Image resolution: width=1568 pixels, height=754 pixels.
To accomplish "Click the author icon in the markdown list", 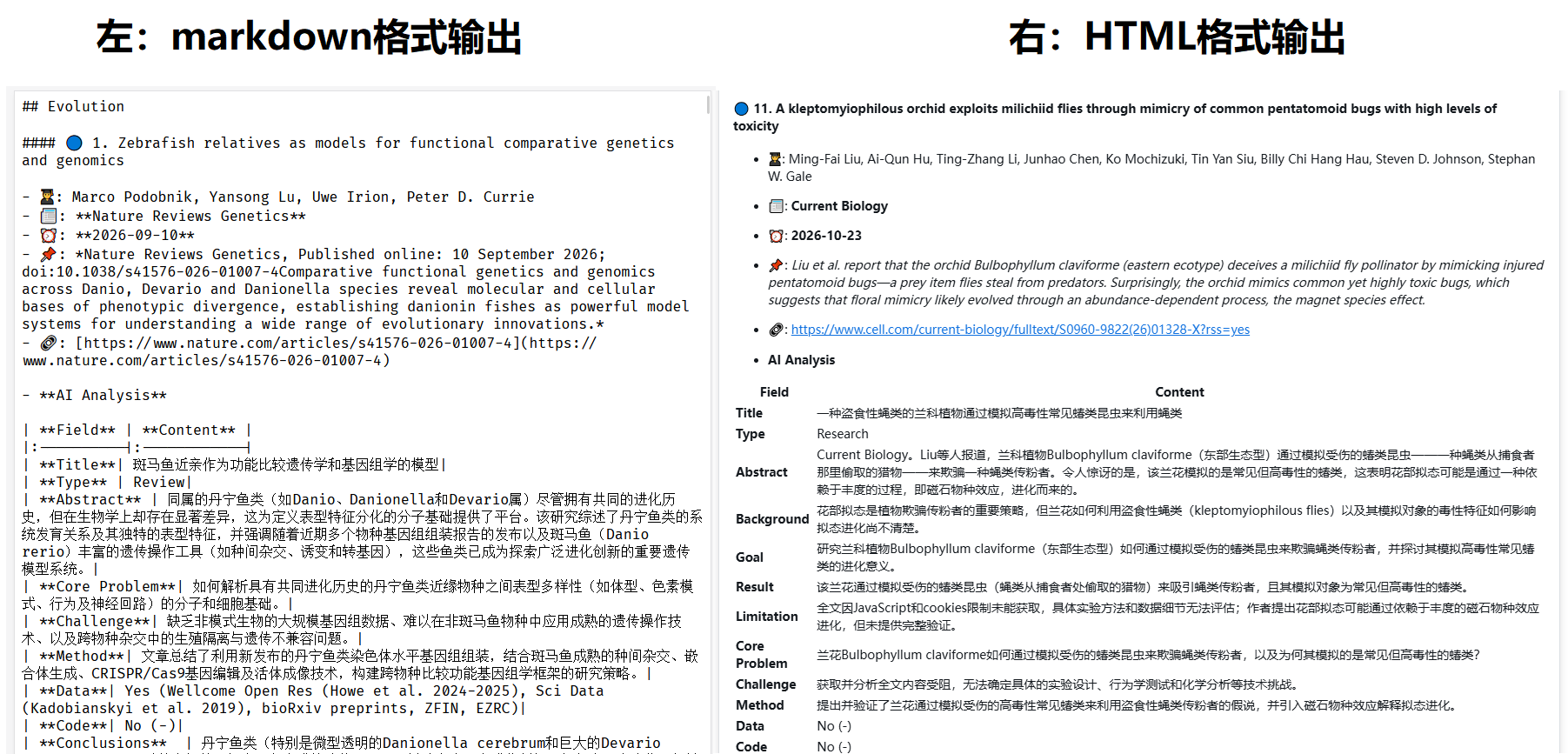I will pos(48,197).
